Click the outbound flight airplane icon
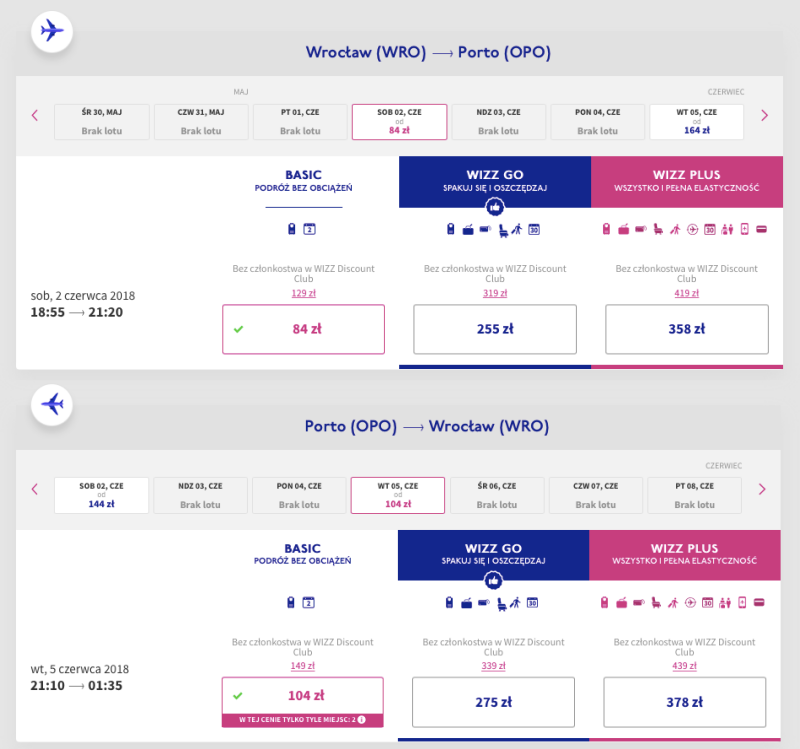Viewport: 800px width, 749px height. [52, 31]
